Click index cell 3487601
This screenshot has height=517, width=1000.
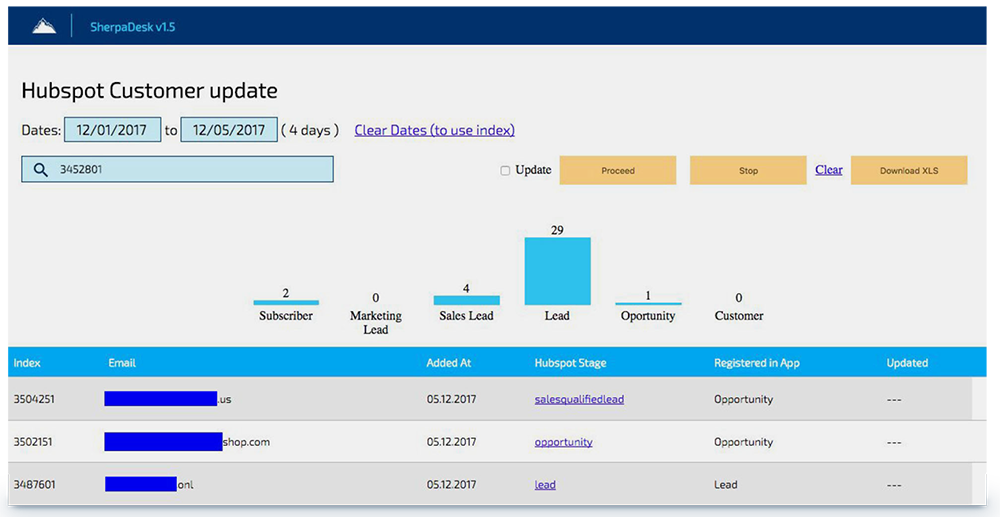click(x=34, y=484)
